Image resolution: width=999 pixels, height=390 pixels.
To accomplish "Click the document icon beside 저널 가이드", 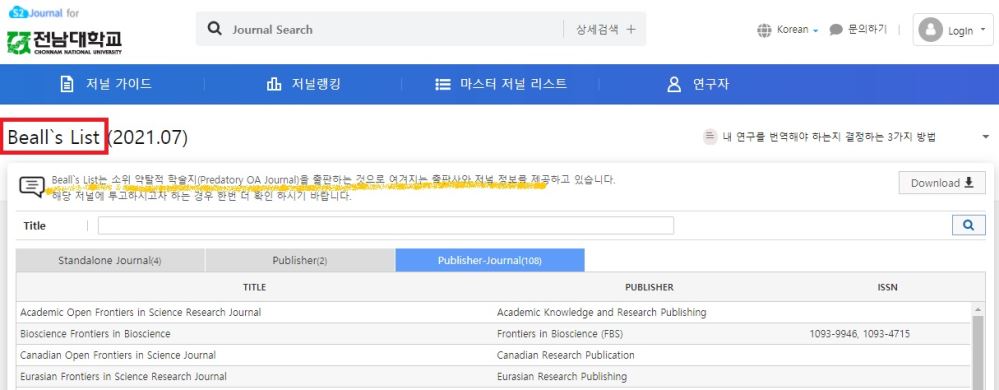I will [67, 84].
